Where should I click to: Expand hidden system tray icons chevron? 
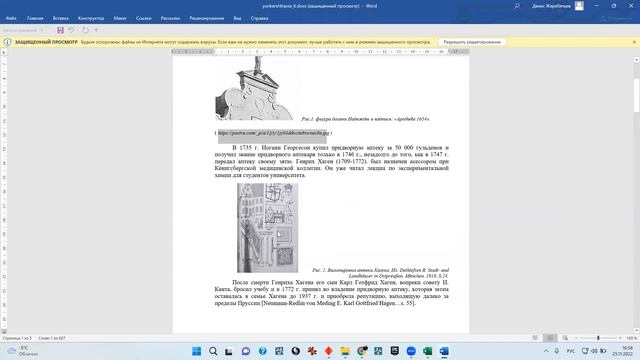point(546,351)
